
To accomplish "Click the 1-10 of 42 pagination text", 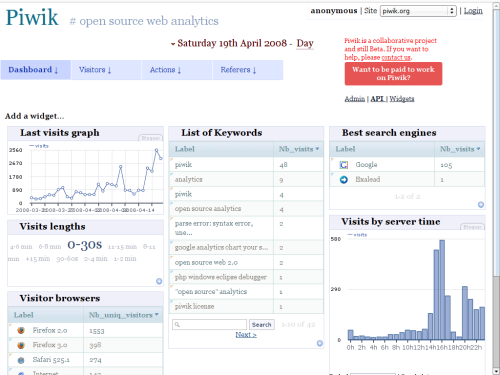I will pyautogui.click(x=298, y=325).
